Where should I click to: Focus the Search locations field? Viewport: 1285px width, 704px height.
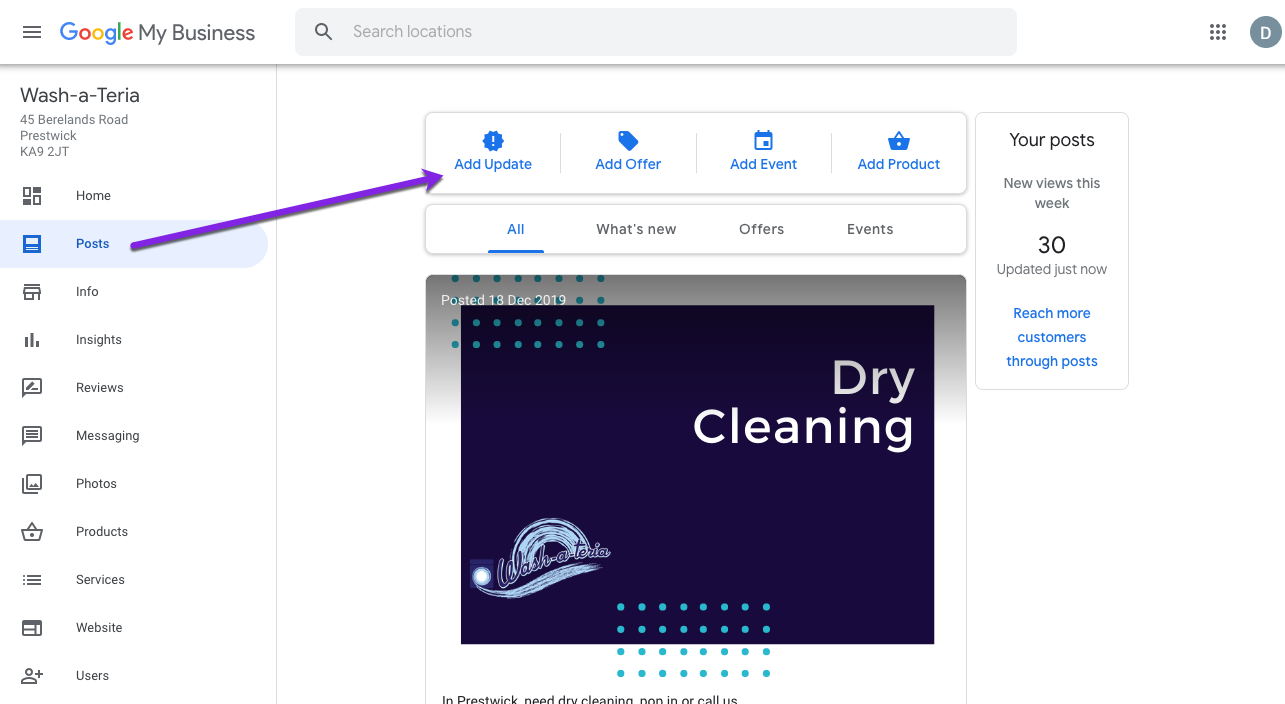pos(656,32)
